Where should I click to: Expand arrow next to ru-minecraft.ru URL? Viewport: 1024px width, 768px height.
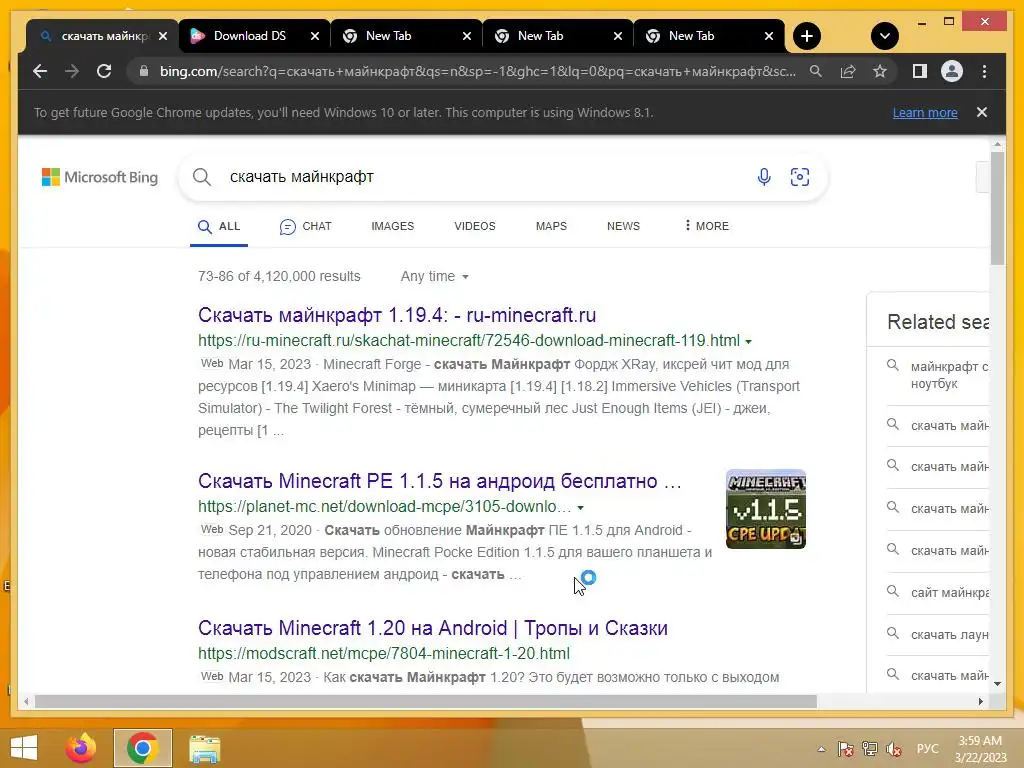click(748, 342)
